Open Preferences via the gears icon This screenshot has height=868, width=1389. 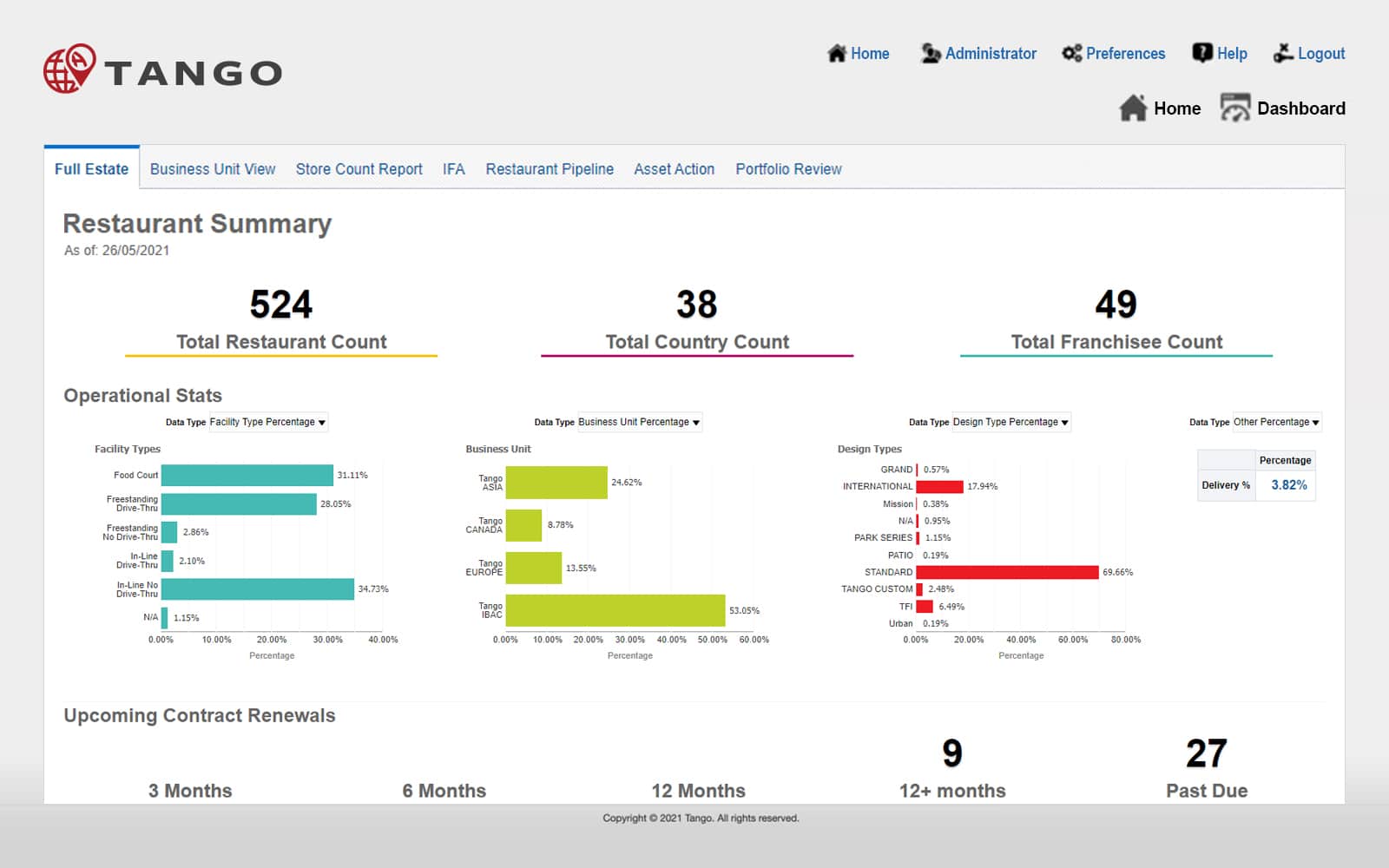pos(1072,54)
